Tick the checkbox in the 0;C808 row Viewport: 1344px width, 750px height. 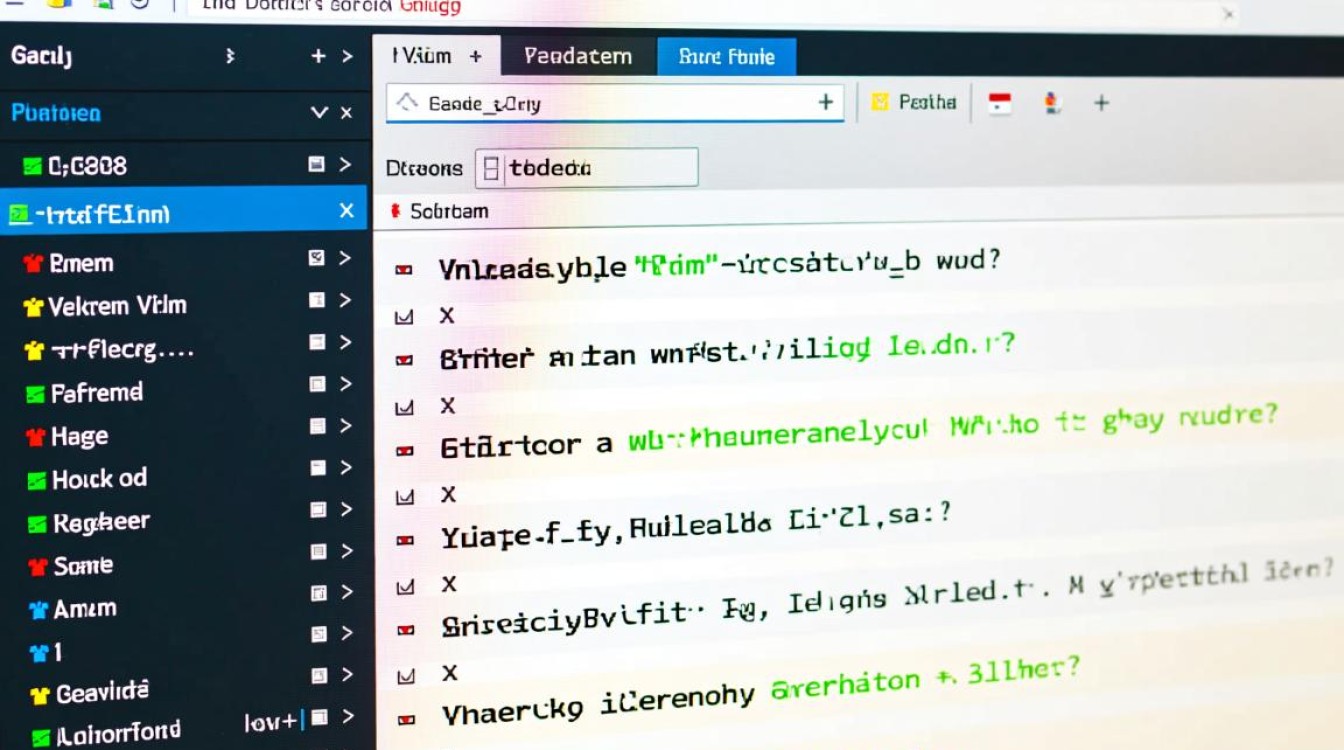click(317, 165)
